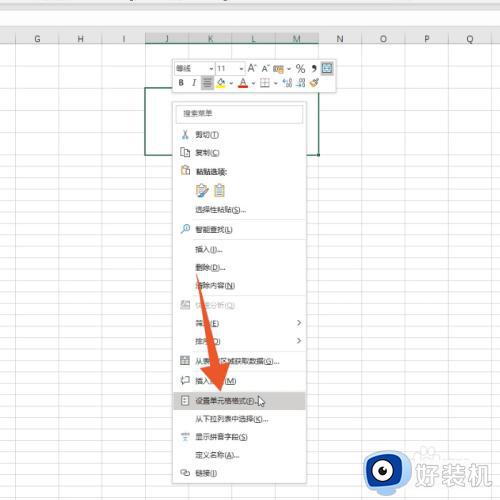500x500 pixels.
Task: Choose Copy (C) from context menu
Action: [x=239, y=153]
